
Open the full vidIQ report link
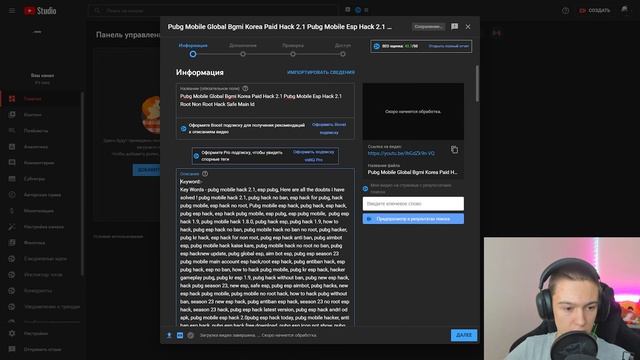448,46
